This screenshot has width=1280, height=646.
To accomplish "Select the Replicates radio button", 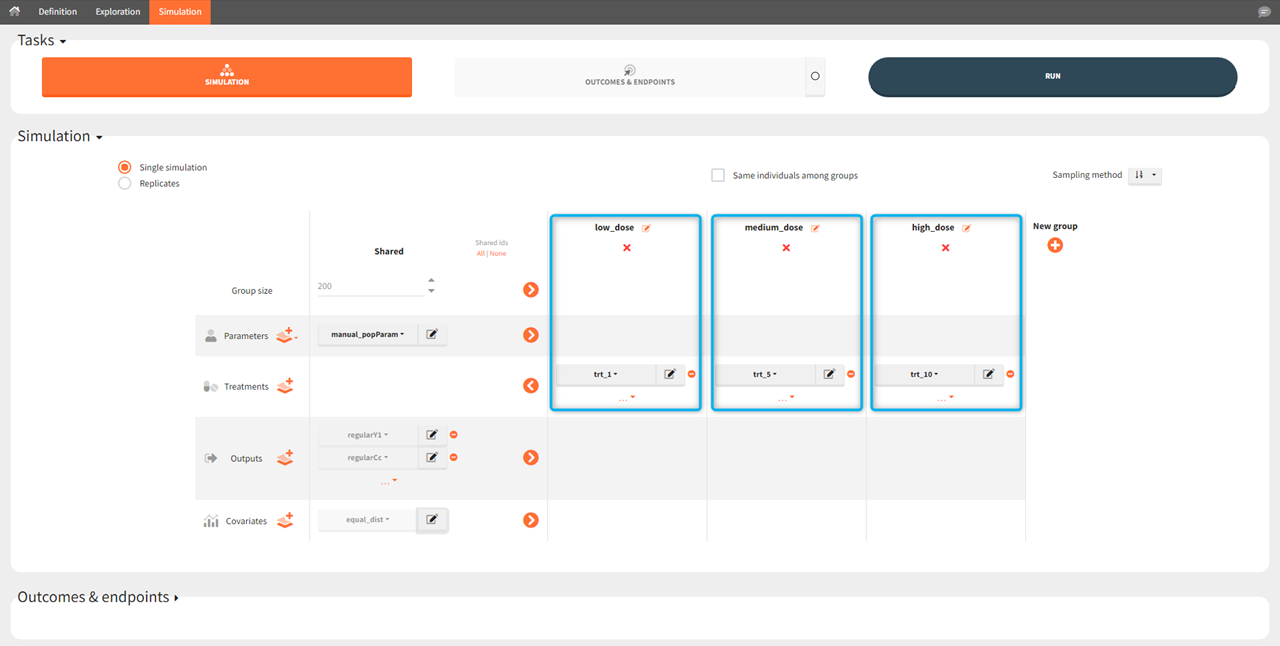I will [x=125, y=184].
